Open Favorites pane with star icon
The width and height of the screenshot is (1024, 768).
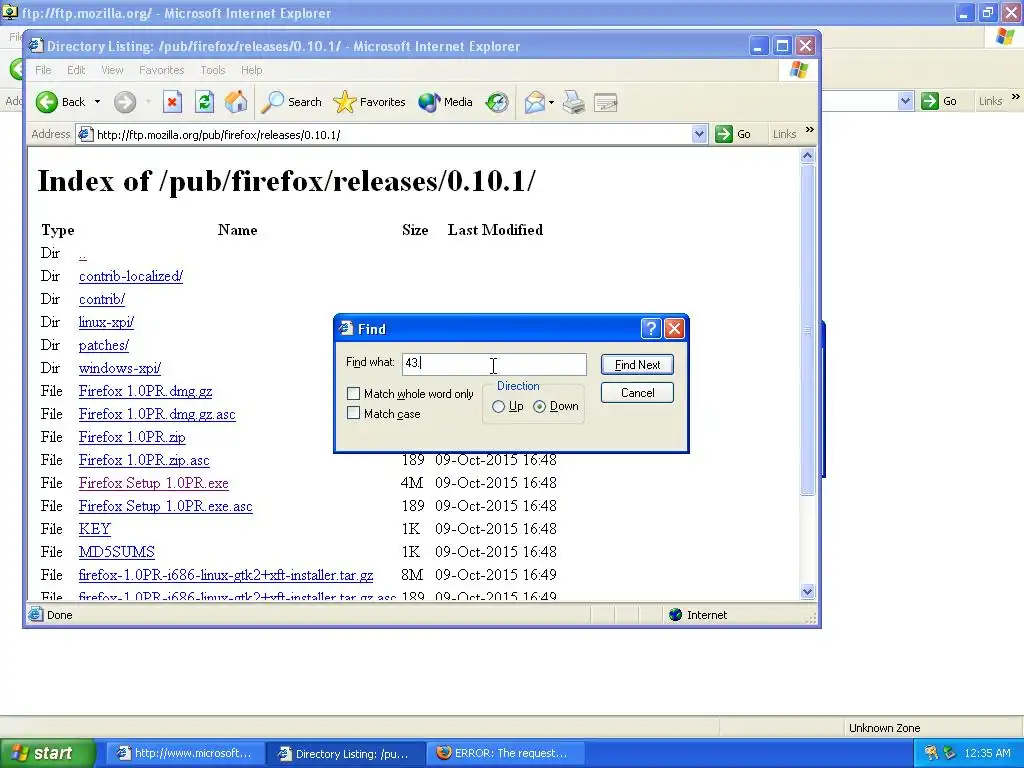[x=370, y=102]
